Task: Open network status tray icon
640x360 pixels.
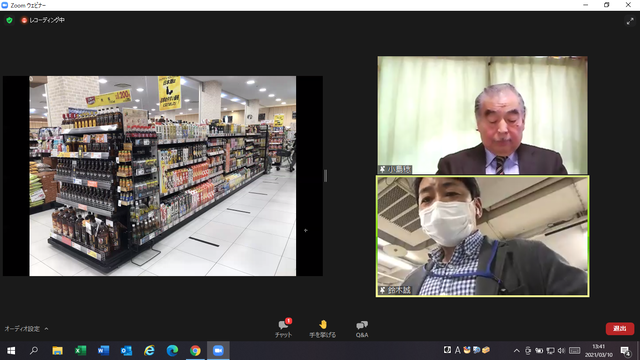Action: 550,351
